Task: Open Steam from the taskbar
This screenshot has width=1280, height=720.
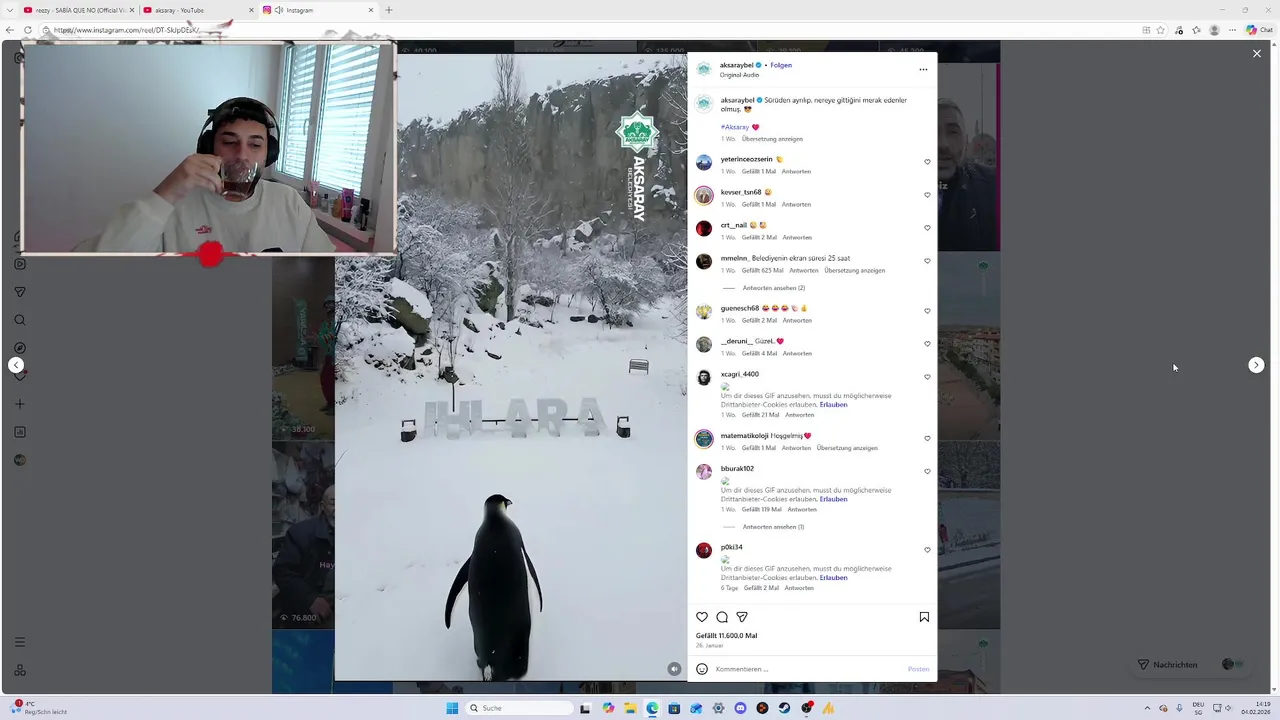Action: pos(784,708)
